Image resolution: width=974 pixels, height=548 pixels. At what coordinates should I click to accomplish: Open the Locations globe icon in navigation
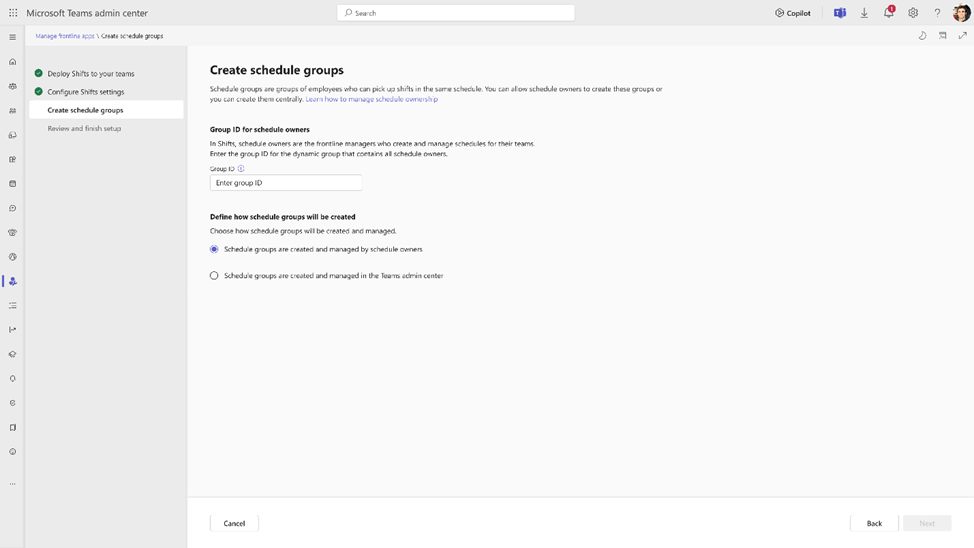coord(12,257)
